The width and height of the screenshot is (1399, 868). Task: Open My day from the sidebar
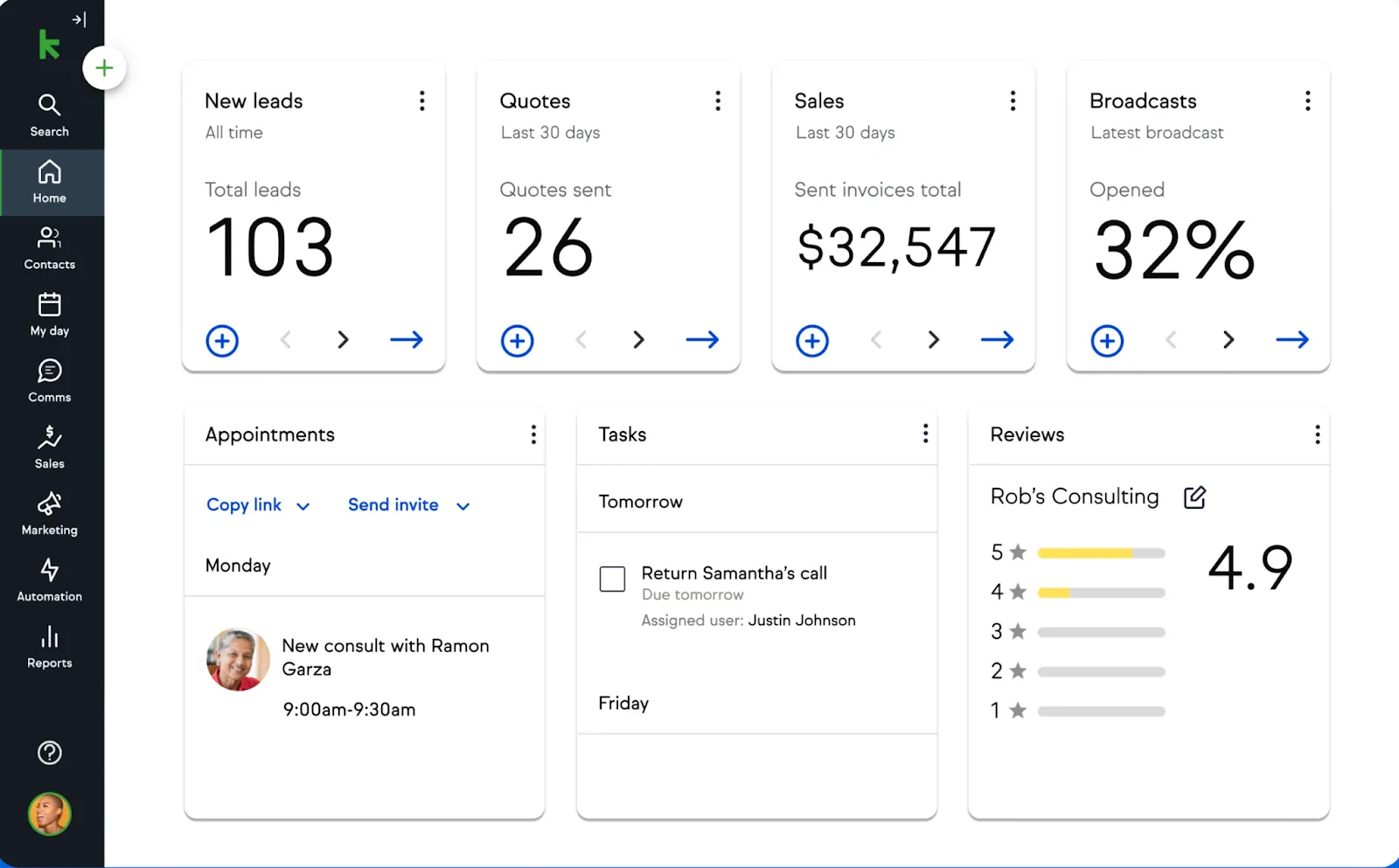click(49, 313)
